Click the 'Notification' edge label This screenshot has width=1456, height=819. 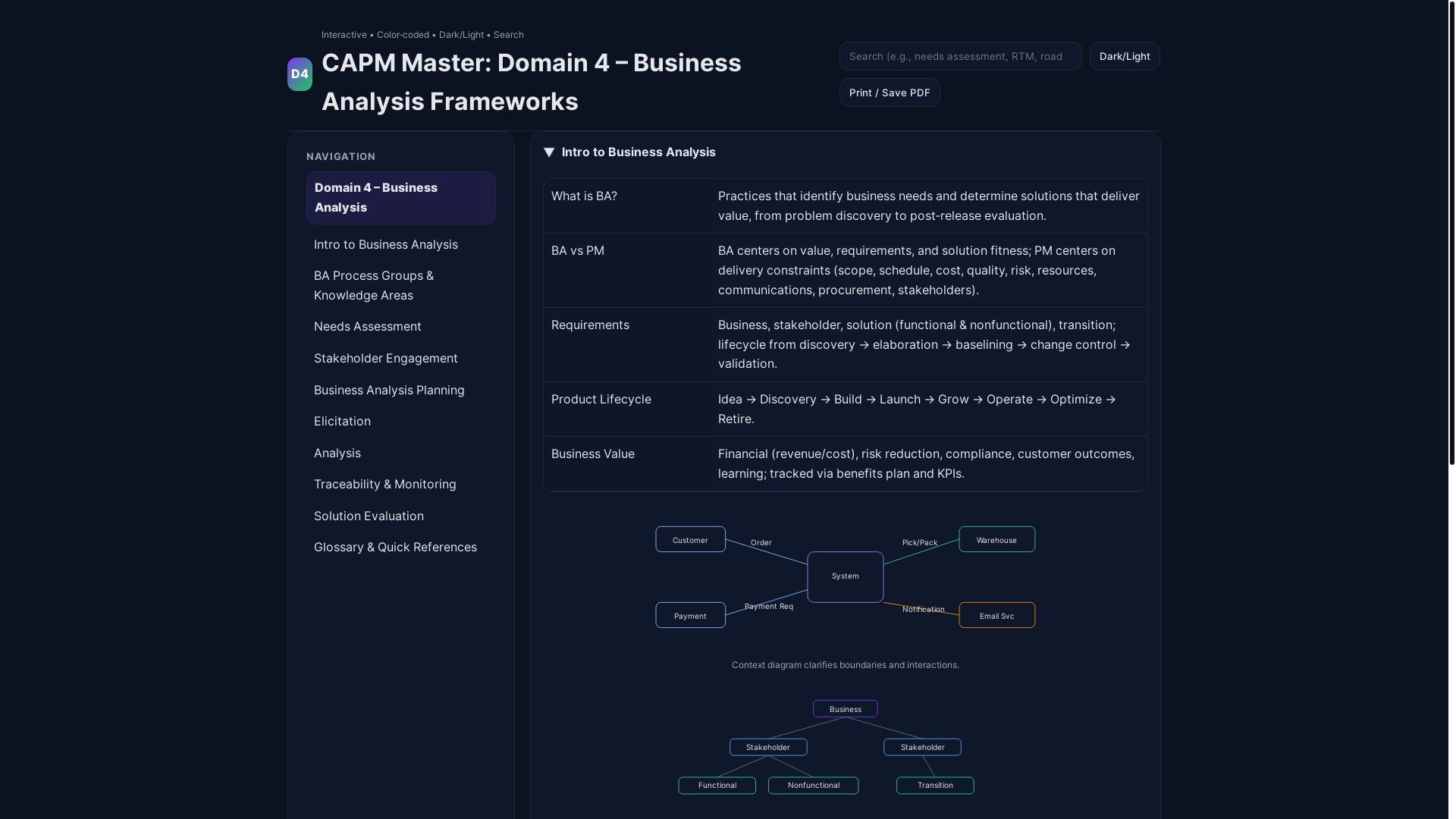click(x=924, y=610)
